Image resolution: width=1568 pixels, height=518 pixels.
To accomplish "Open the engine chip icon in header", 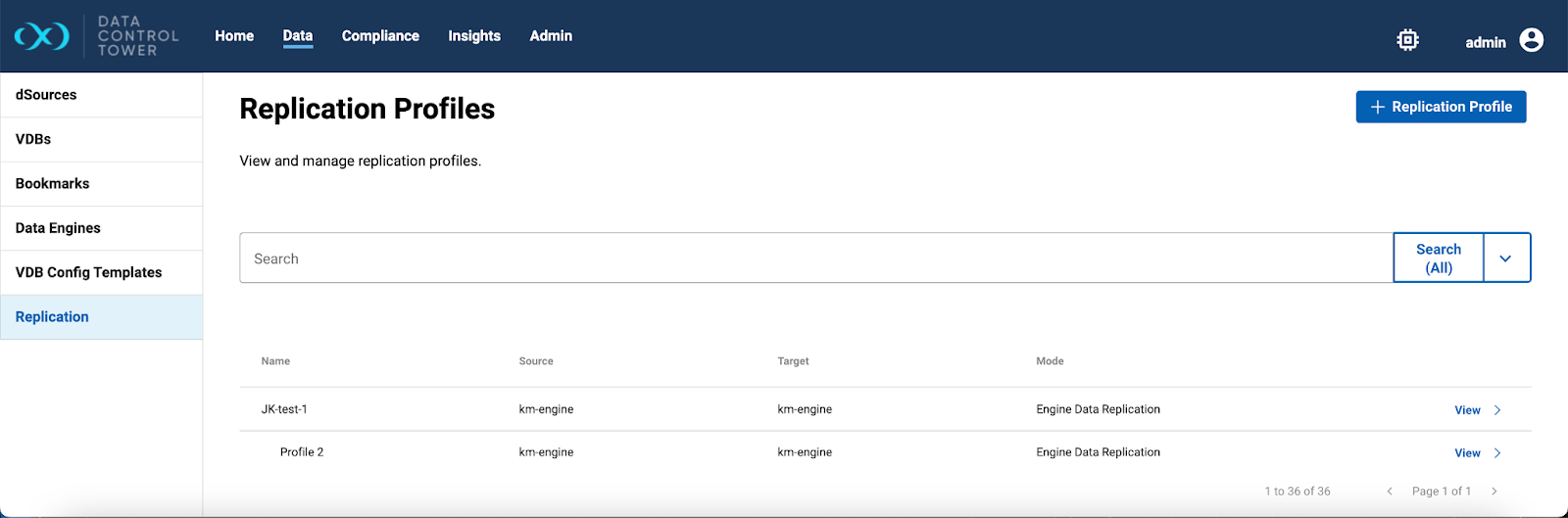I will [1407, 40].
